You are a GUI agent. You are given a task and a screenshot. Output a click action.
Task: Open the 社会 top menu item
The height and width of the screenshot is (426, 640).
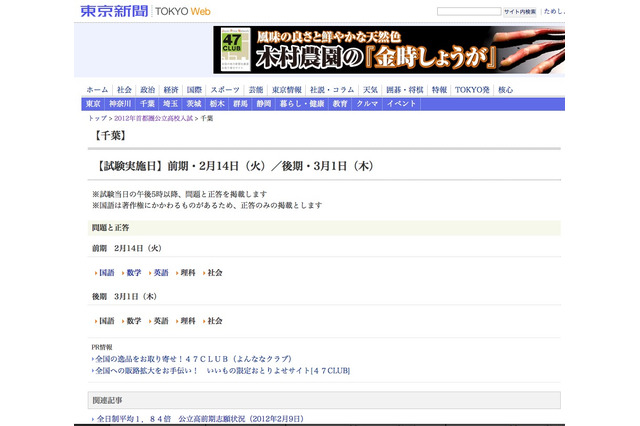[124, 90]
